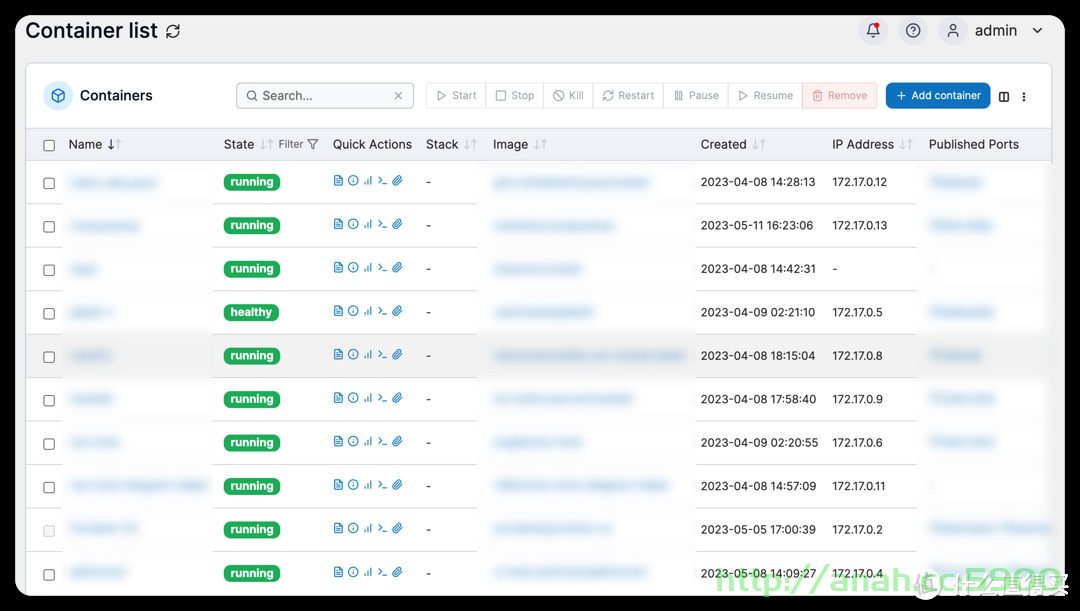Click running badge in the 172.17.0.12 row
1080x611 pixels.
251,183
